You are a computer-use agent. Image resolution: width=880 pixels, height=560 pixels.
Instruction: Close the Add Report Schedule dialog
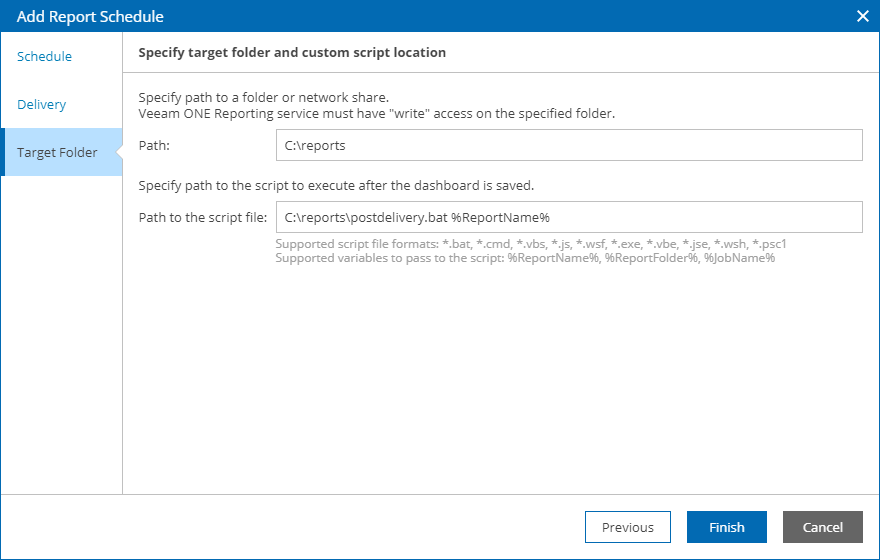pos(863,16)
